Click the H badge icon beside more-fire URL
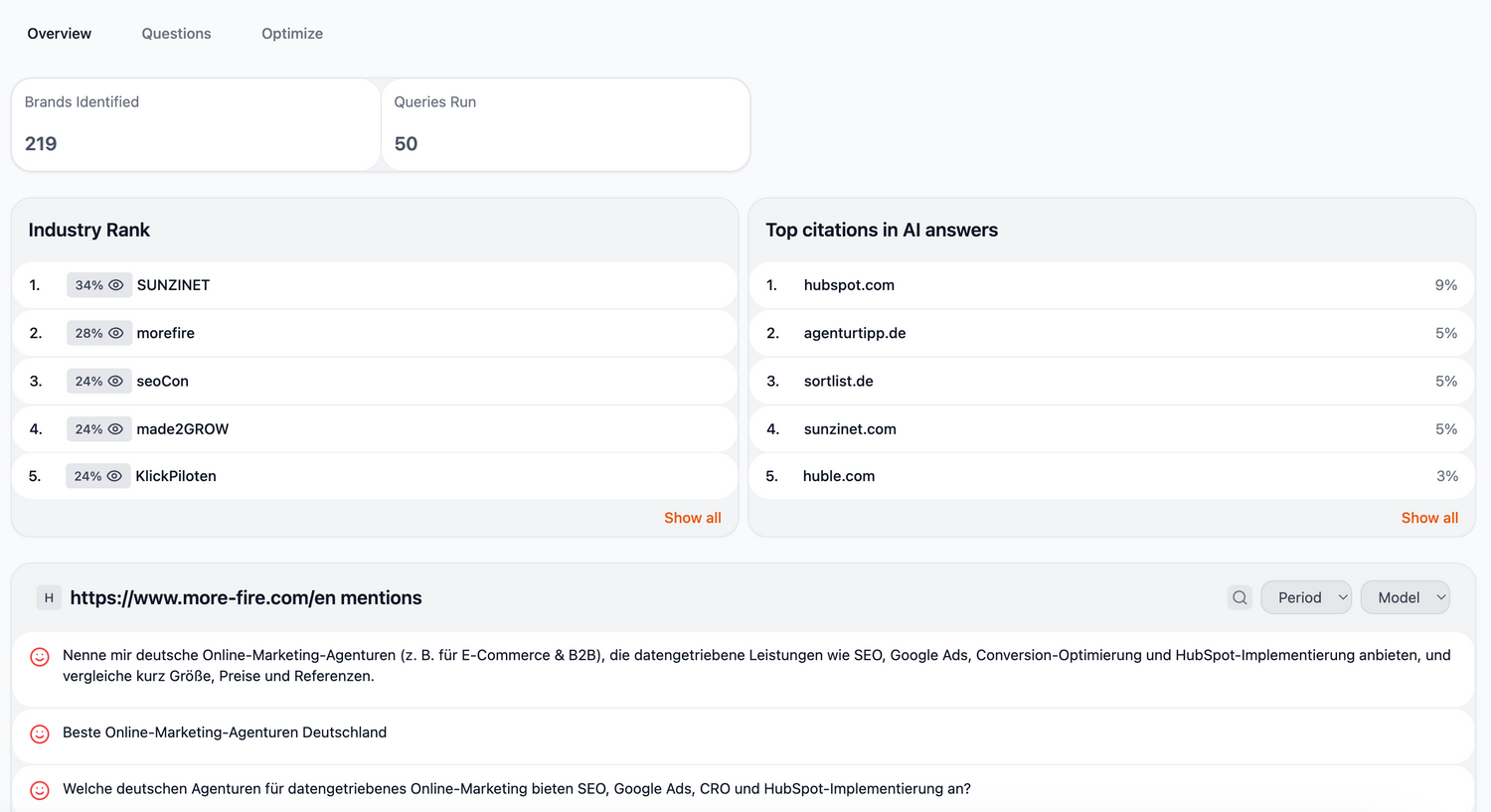The image size is (1491, 812). [49, 597]
